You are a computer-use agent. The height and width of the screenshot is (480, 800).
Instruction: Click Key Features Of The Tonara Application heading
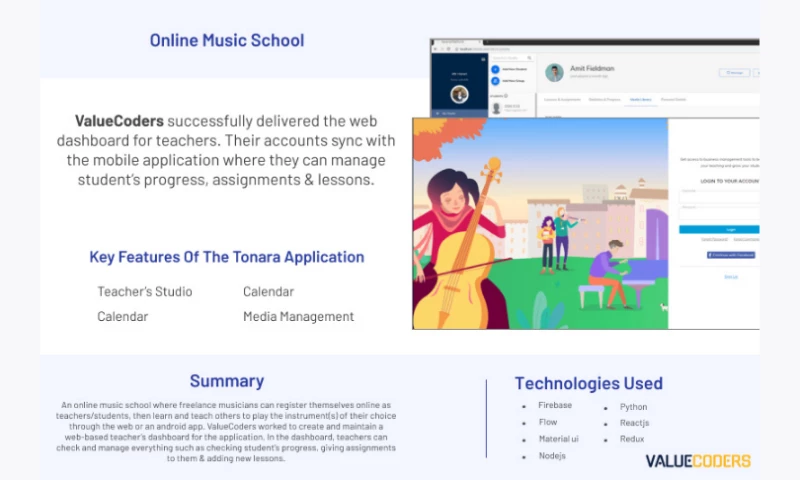(227, 257)
